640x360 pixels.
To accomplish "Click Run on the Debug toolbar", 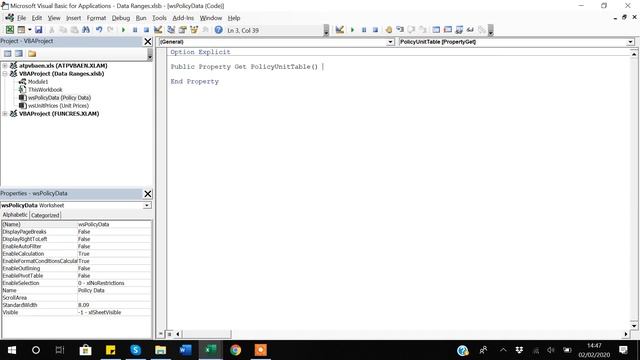I will (x=352, y=30).
